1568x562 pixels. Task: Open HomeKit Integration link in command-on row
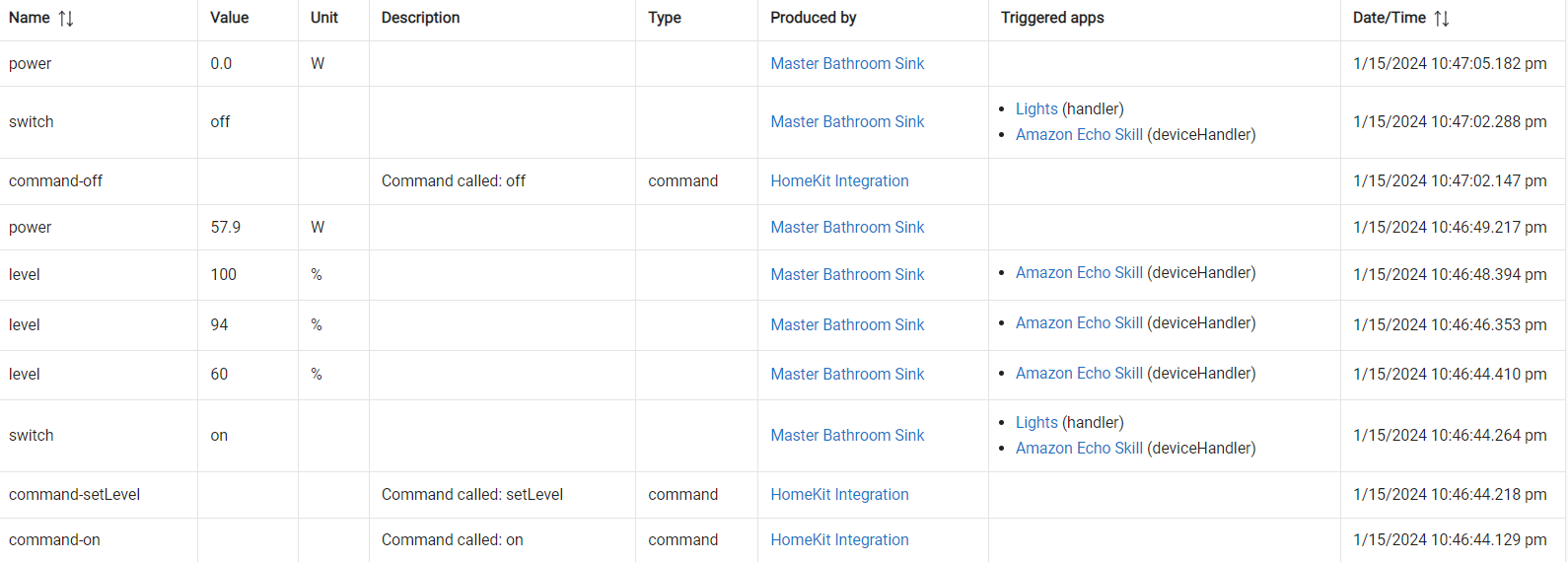[x=839, y=539]
